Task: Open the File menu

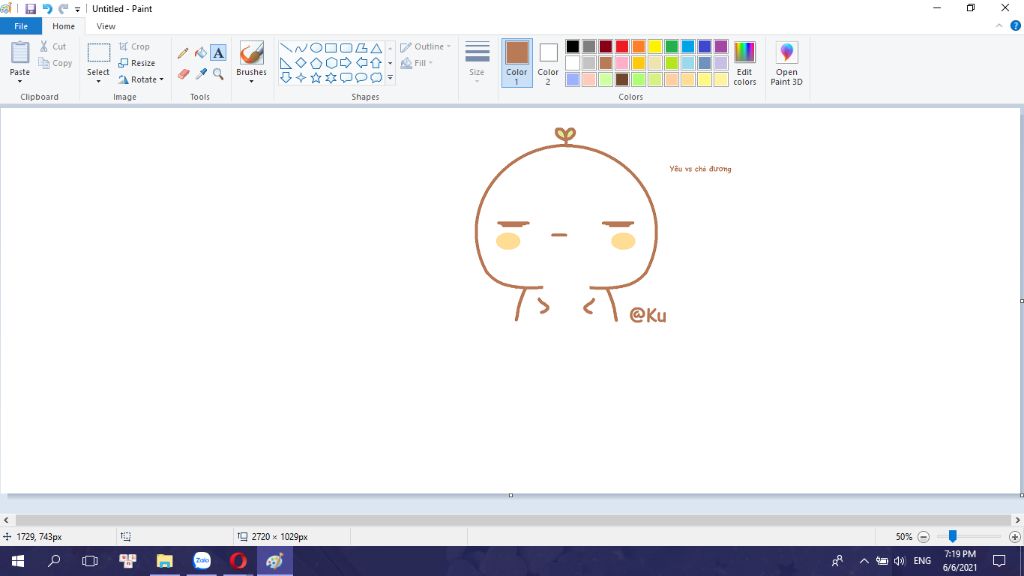Action: (x=21, y=26)
